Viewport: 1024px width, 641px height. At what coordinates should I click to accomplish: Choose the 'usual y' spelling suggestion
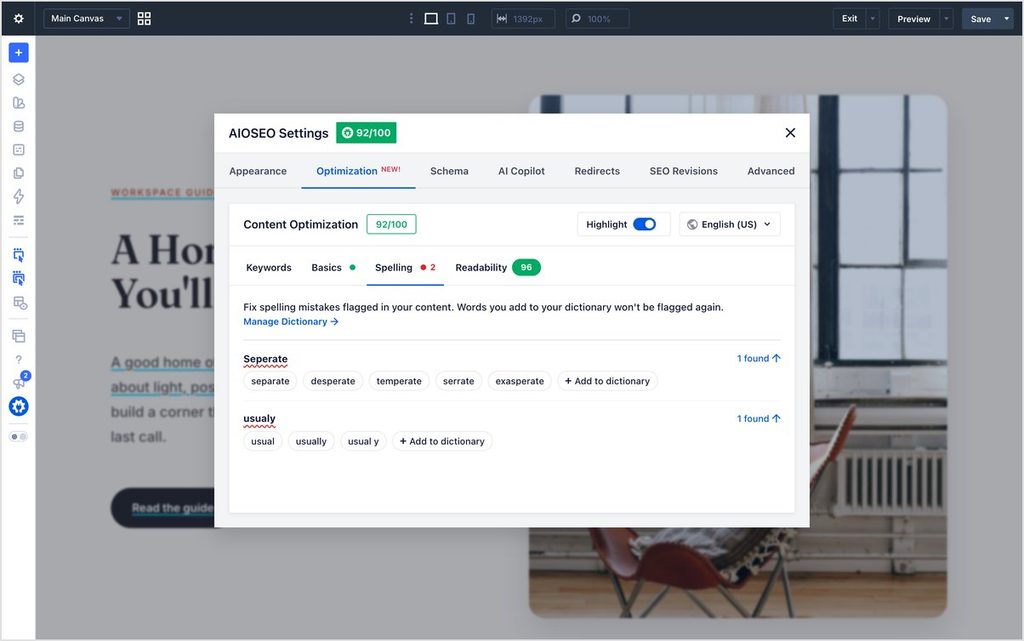(363, 441)
